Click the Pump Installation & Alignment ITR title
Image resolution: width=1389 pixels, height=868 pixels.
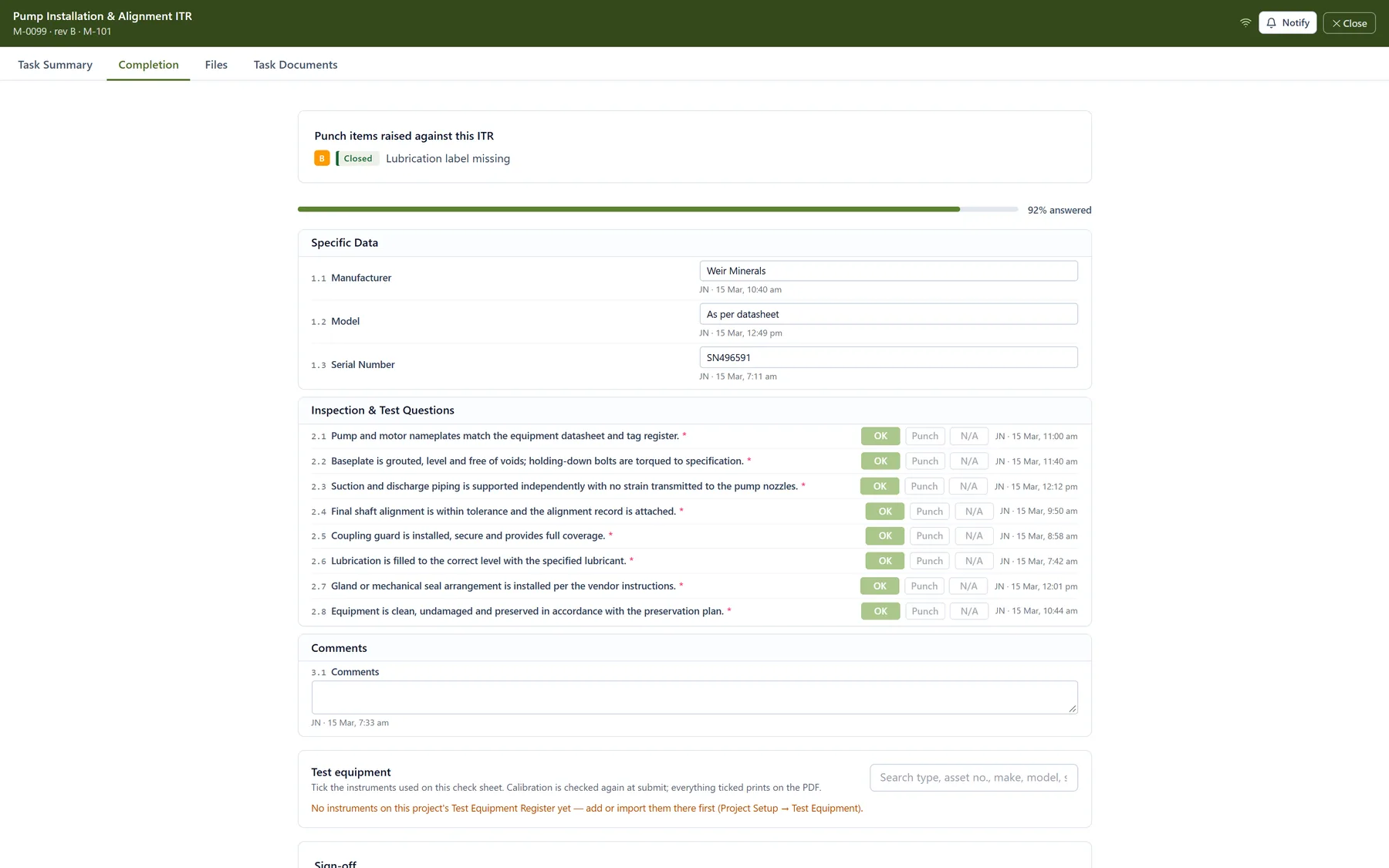pos(103,16)
